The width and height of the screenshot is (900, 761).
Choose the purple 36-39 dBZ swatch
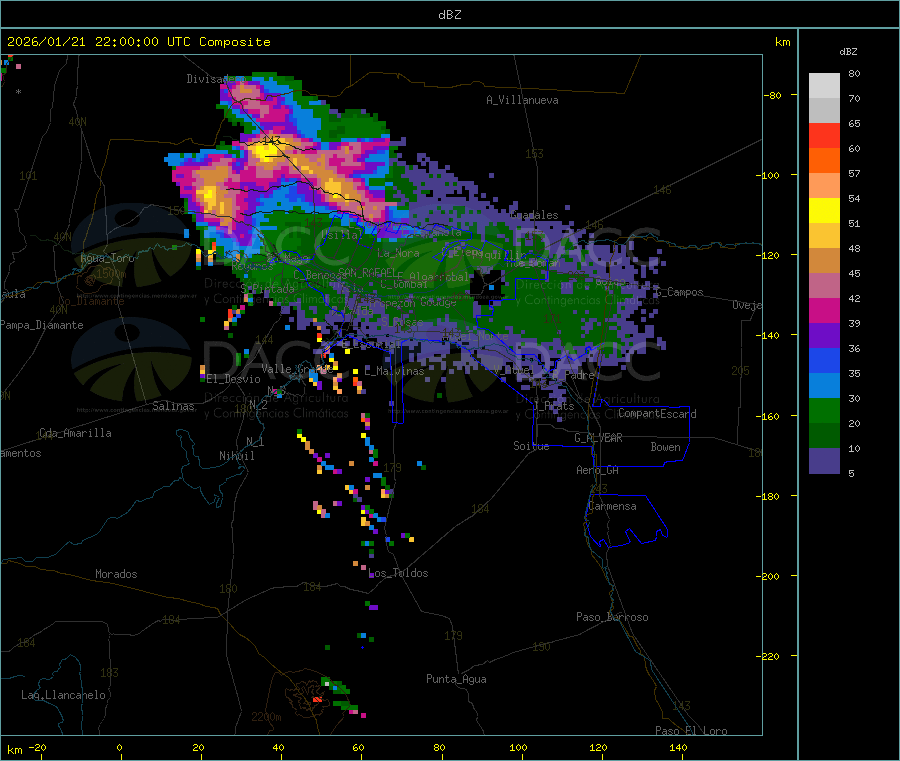point(824,336)
